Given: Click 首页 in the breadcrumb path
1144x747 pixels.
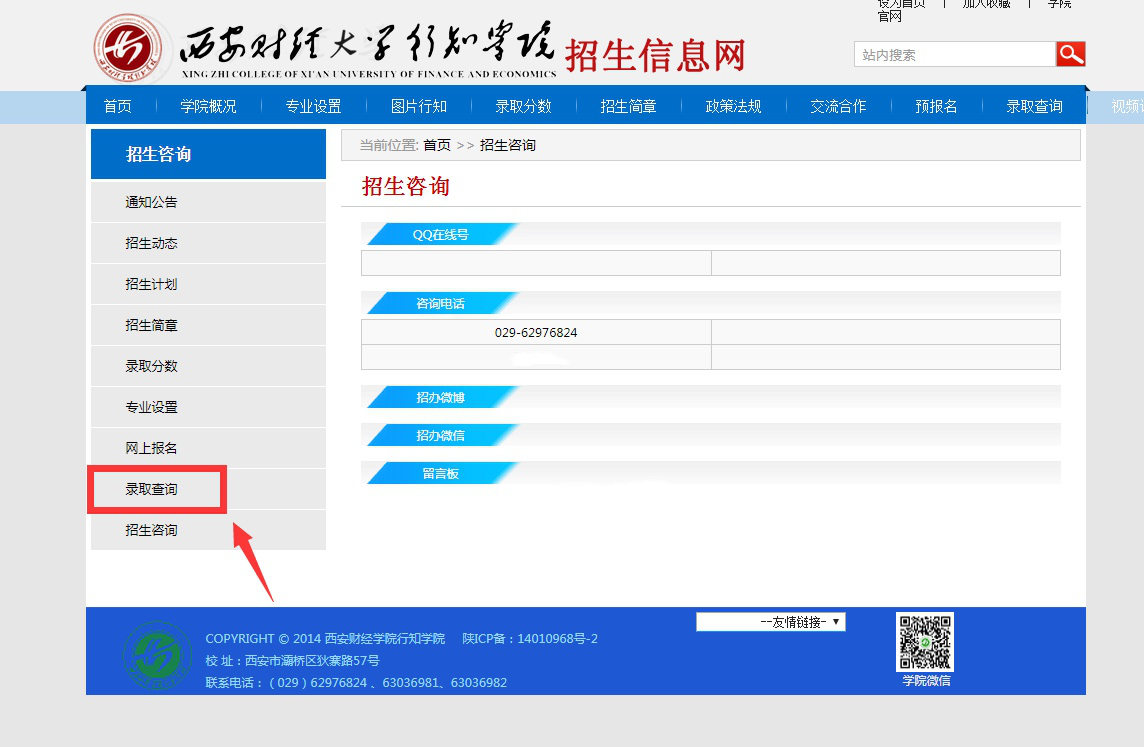Looking at the screenshot, I should click(x=437, y=145).
